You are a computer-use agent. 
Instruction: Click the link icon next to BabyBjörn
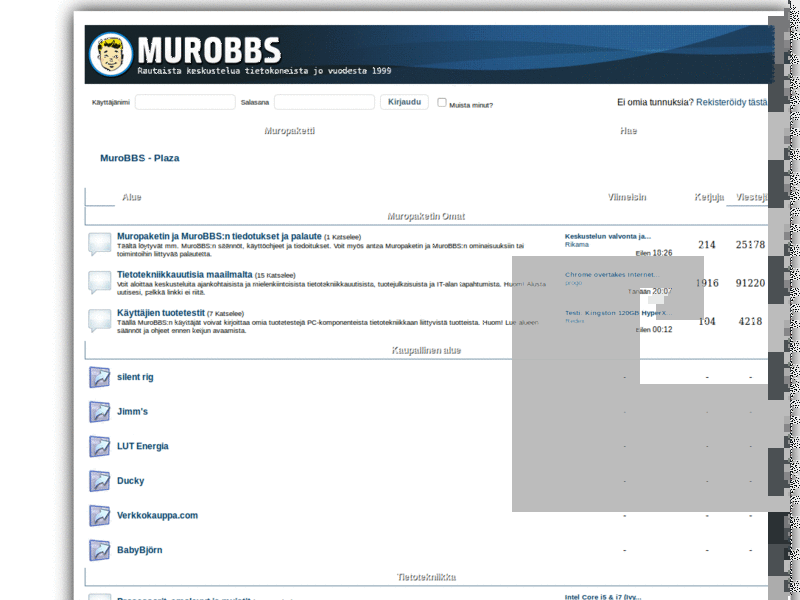pos(99,551)
